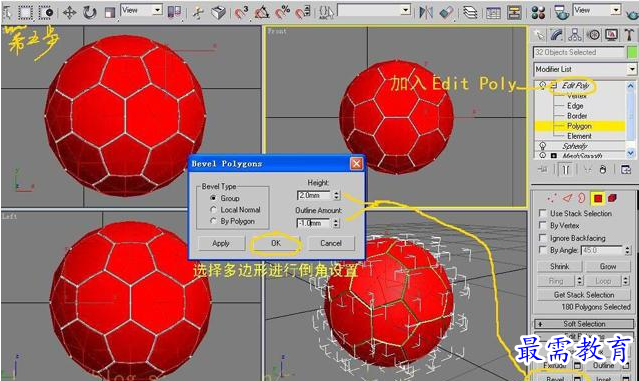Click the Quick Render teapot icon
This screenshot has width=639, height=381.
pos(632,14)
